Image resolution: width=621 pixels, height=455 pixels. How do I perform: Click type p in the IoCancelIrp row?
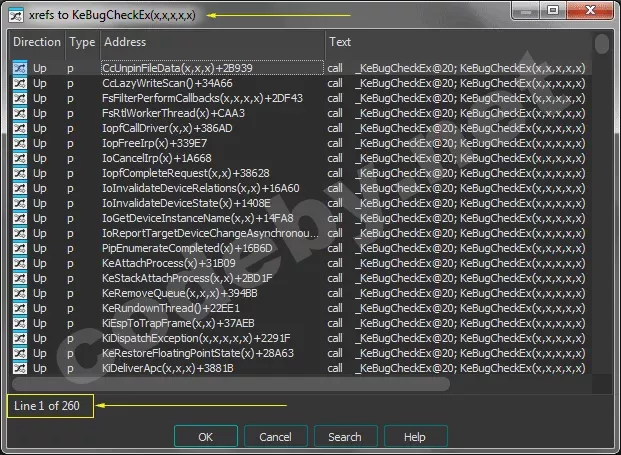click(x=70, y=158)
